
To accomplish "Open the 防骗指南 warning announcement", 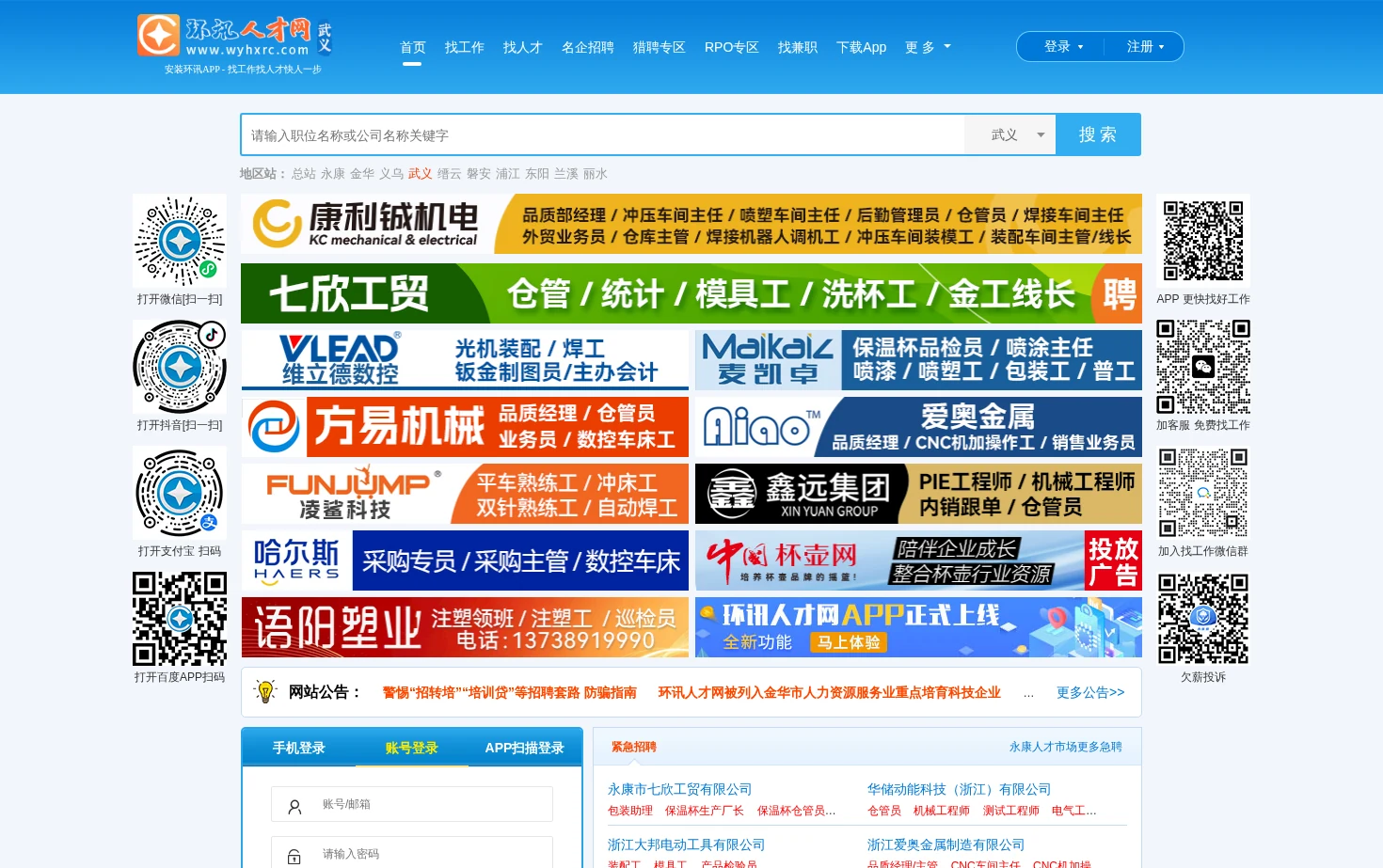I will 509,692.
